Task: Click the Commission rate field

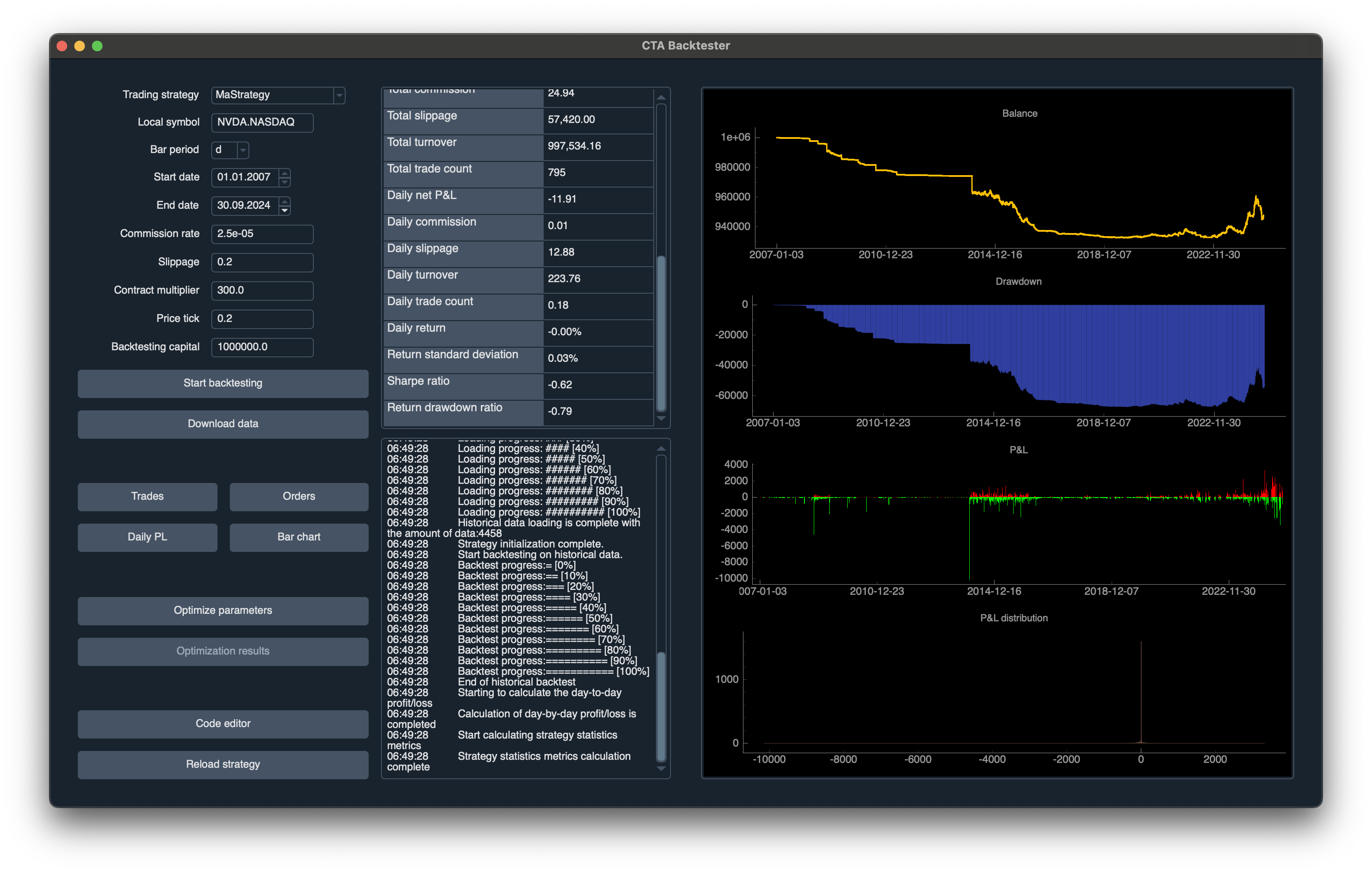Action: (x=262, y=233)
